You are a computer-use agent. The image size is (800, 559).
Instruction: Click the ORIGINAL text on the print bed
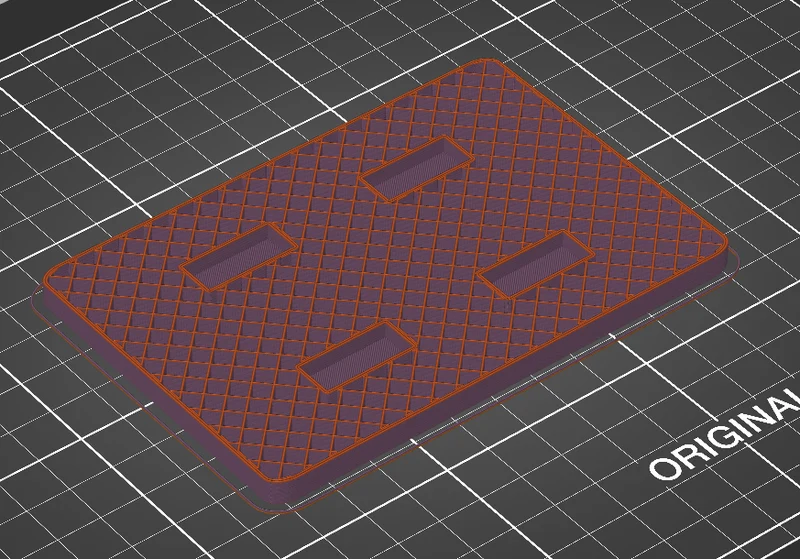[x=724, y=434]
